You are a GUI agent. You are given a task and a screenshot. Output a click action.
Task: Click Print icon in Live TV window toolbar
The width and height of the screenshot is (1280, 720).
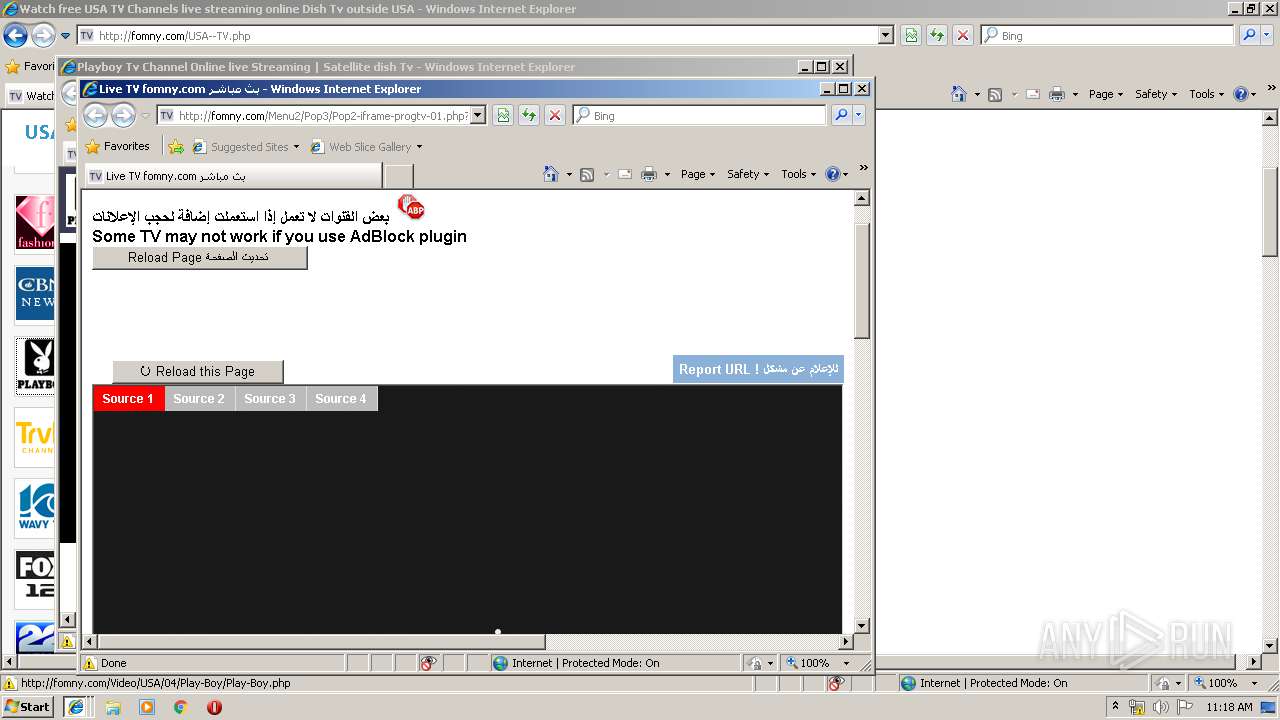(x=649, y=174)
